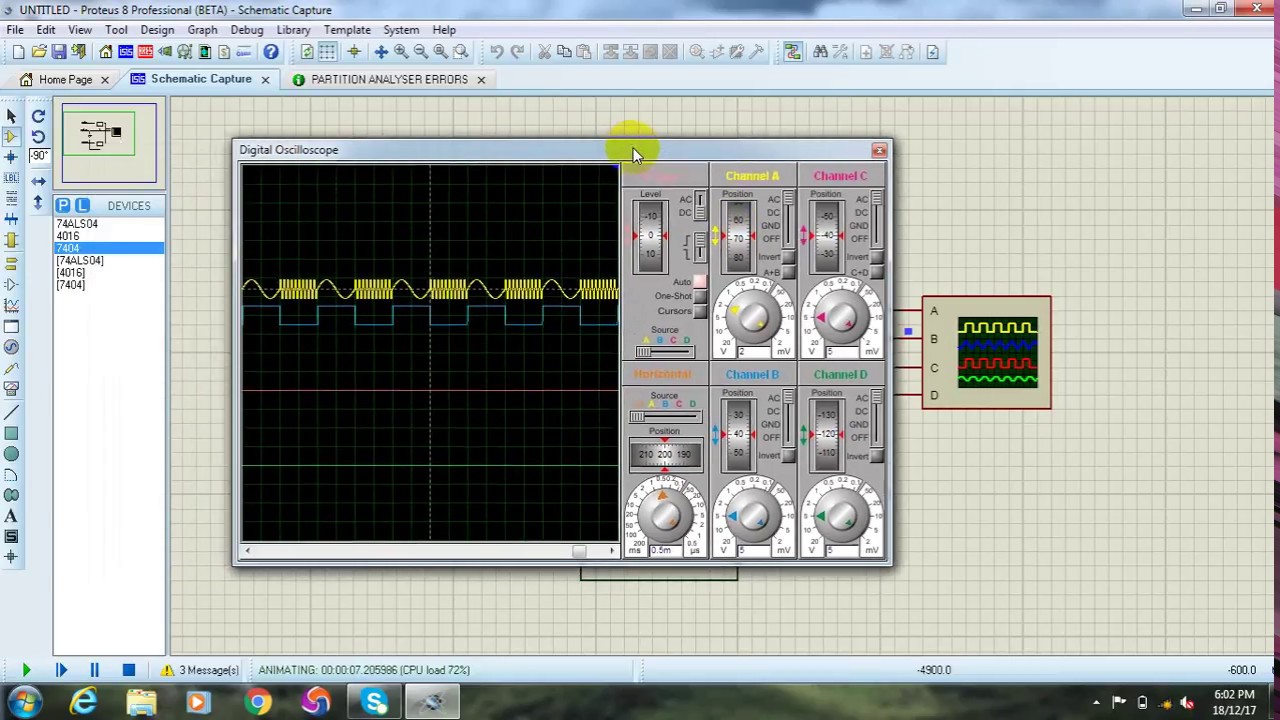The width and height of the screenshot is (1280, 720).
Task: Click the Channel A coupling slider
Action: click(789, 218)
